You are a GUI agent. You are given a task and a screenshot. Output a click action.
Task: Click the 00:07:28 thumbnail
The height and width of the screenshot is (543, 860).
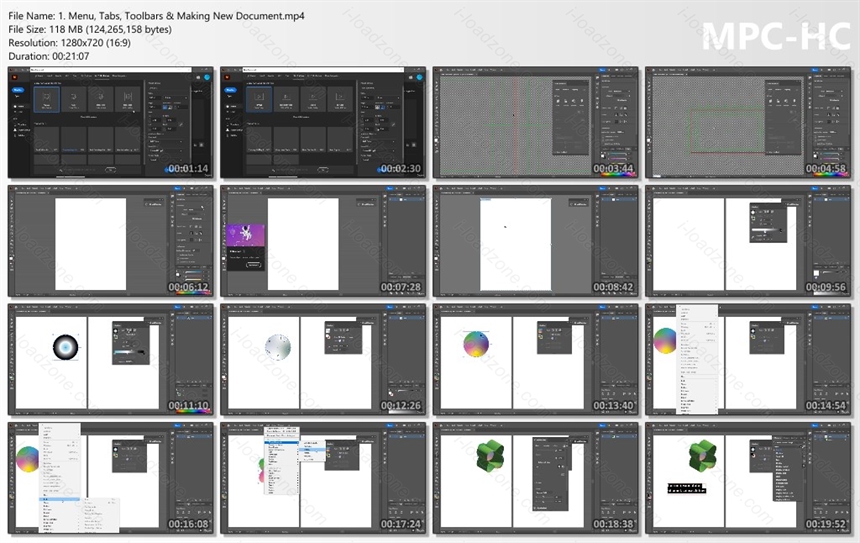pyautogui.click(x=323, y=241)
